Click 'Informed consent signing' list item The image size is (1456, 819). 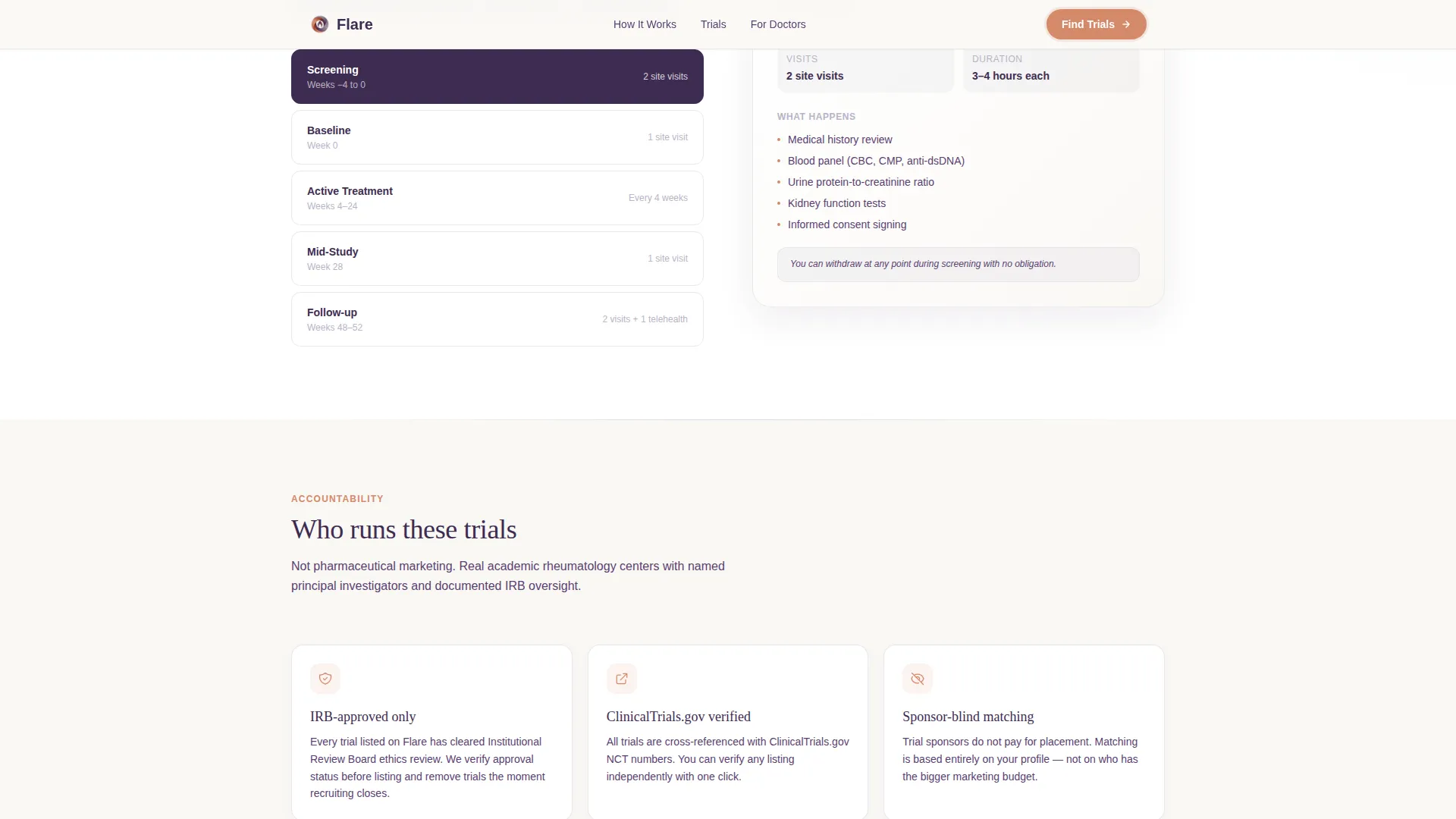pos(847,224)
